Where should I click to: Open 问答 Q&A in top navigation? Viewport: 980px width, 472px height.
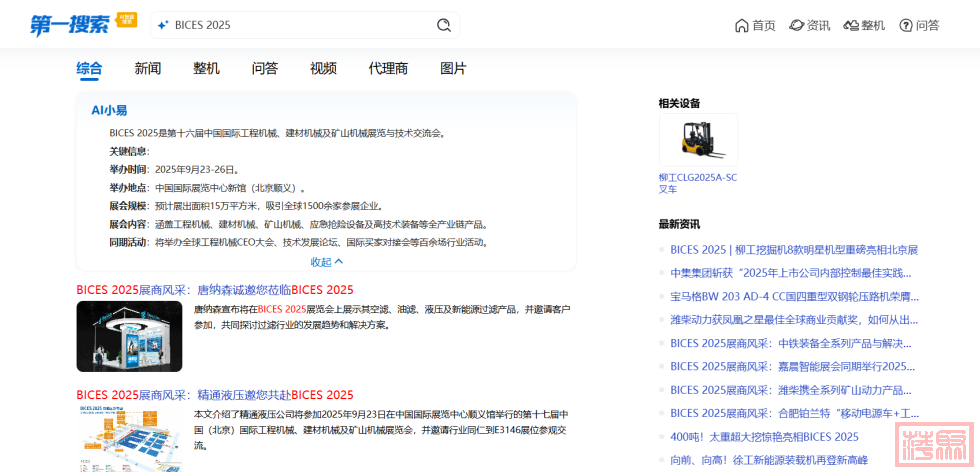(x=919, y=25)
